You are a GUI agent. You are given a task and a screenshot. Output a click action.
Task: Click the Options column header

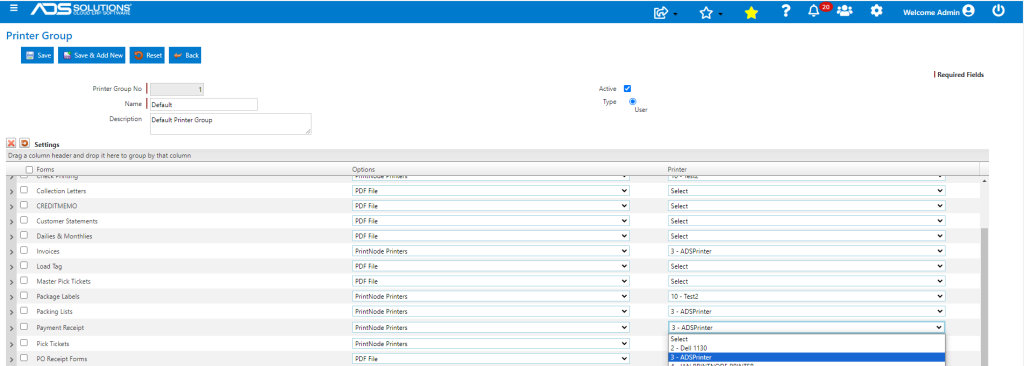(364, 170)
